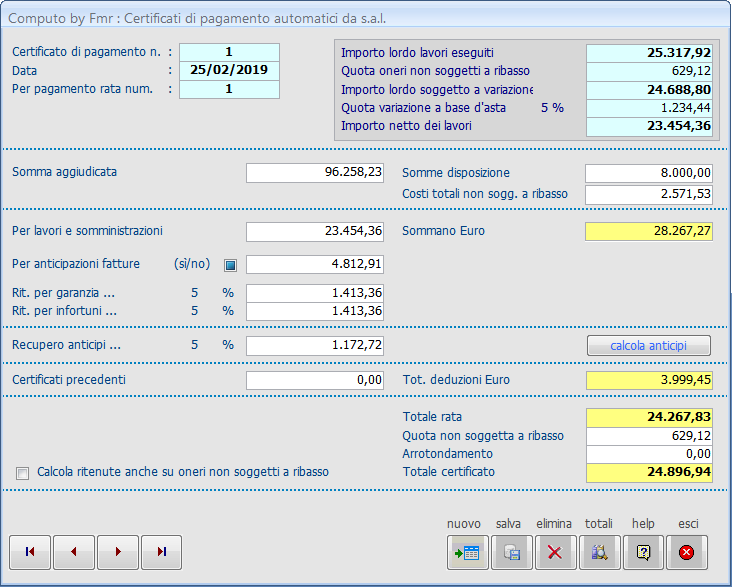Click the Somme disposizione field 8.000,00
This screenshot has height=587, width=732.
click(649, 173)
